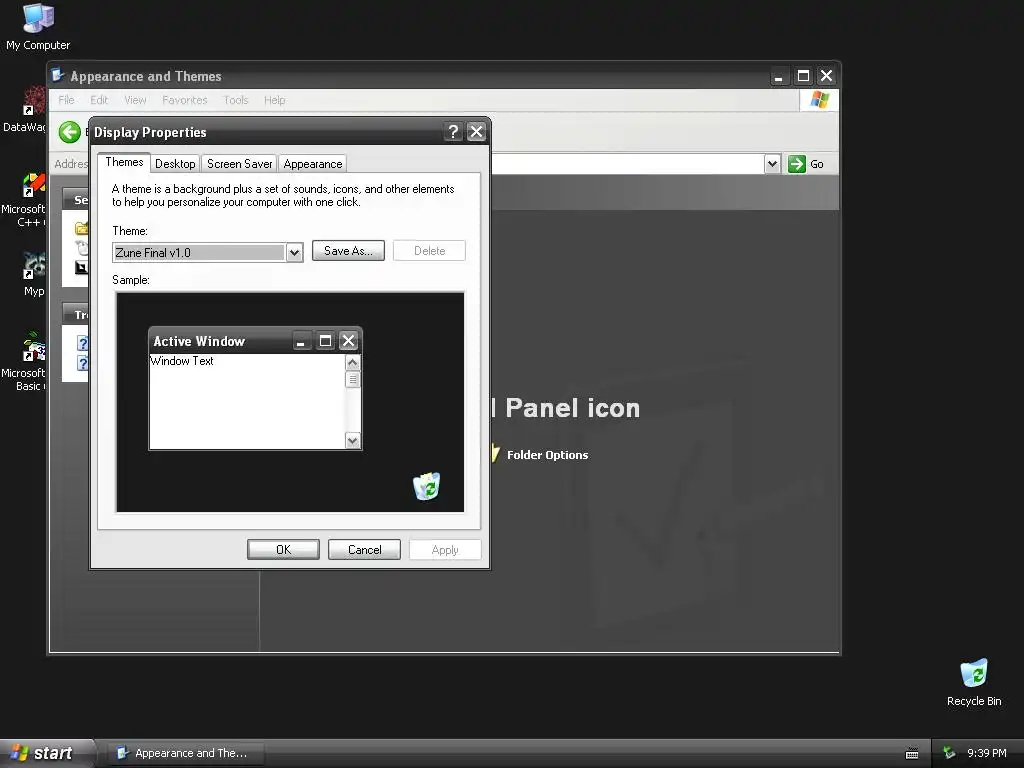Click the Recycle Bin icon in theme sample
The width and height of the screenshot is (1024, 768).
tap(426, 486)
